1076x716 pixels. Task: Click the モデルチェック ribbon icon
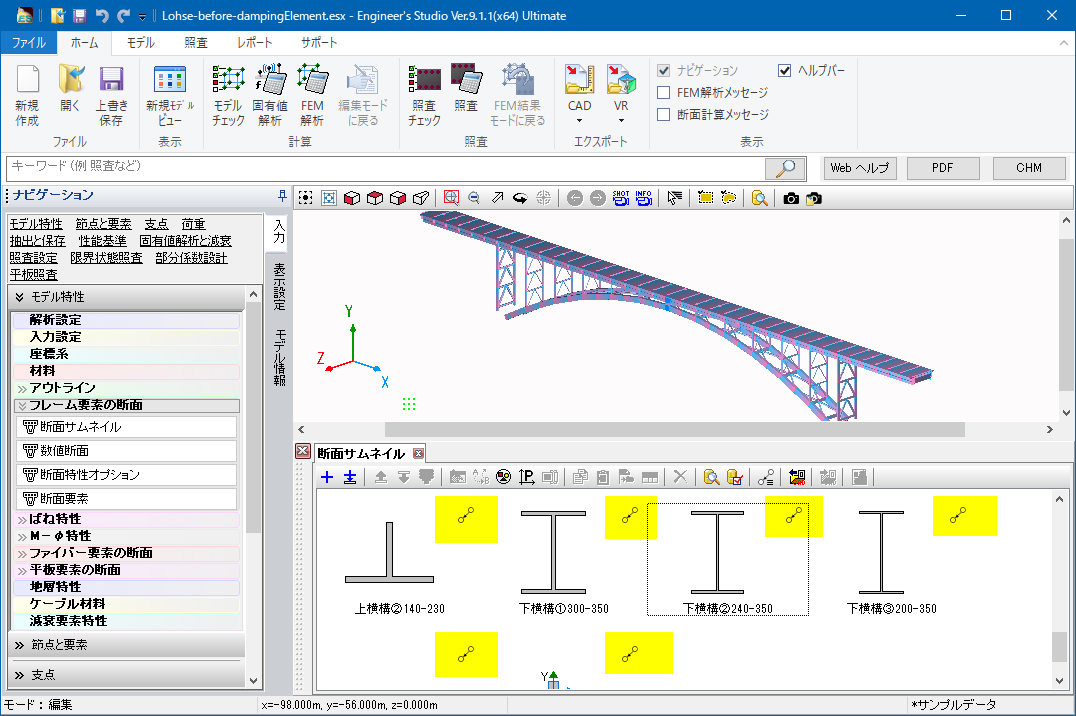coord(228,95)
